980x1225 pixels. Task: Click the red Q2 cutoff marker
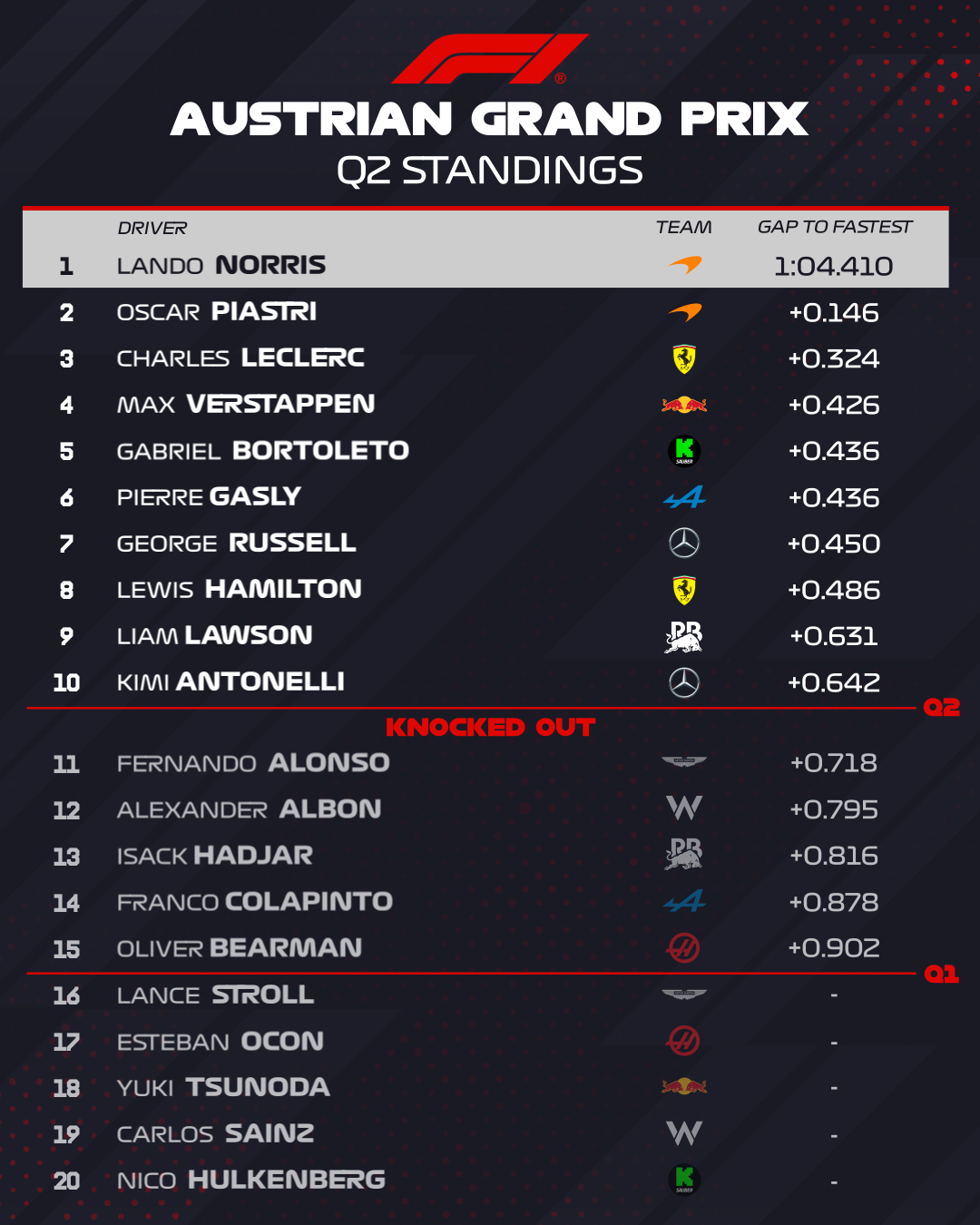pyautogui.click(x=941, y=708)
